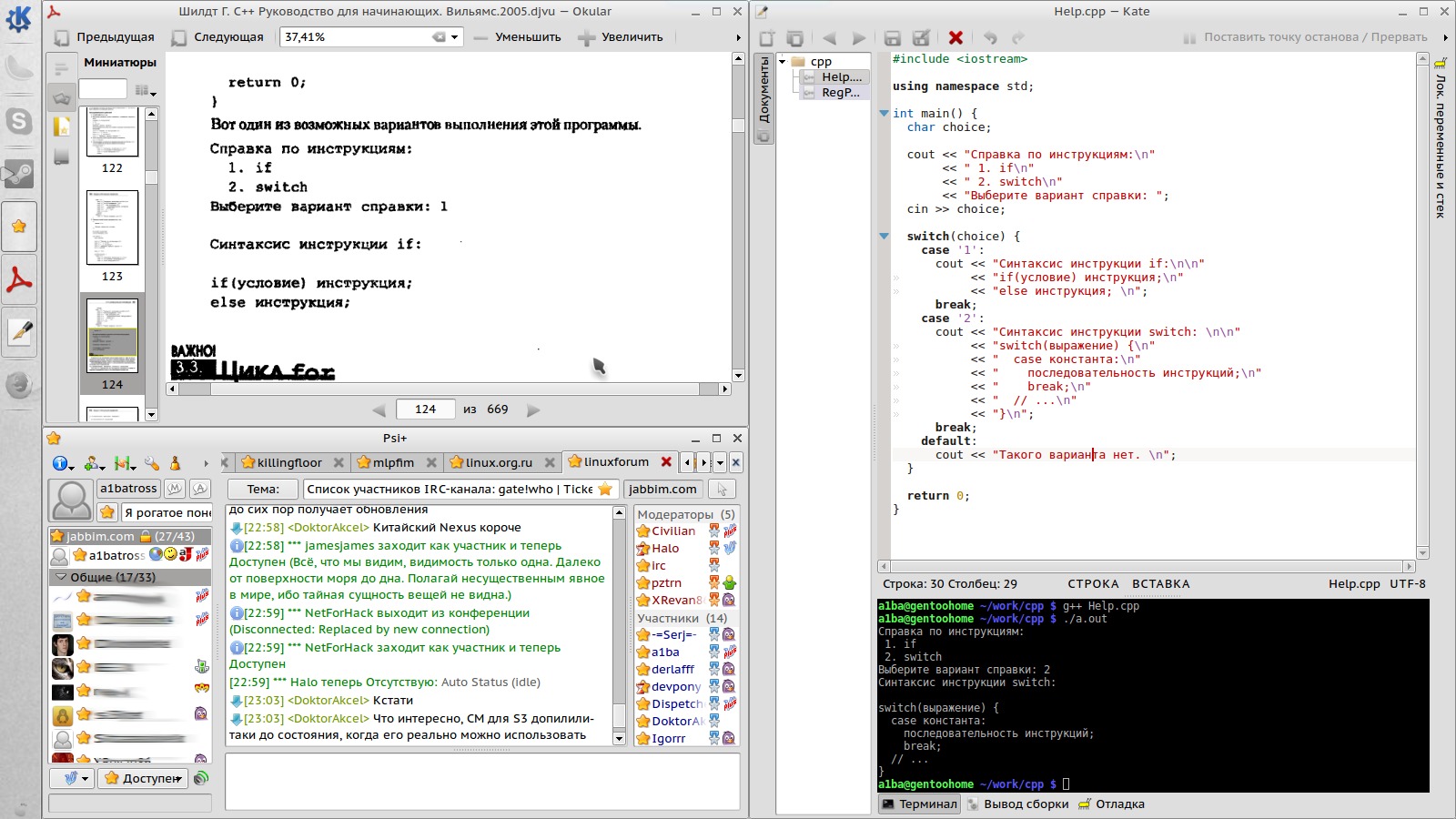This screenshot has height=819, width=1456.
Task: Click Save As icon in Kate
Action: click(x=921, y=37)
